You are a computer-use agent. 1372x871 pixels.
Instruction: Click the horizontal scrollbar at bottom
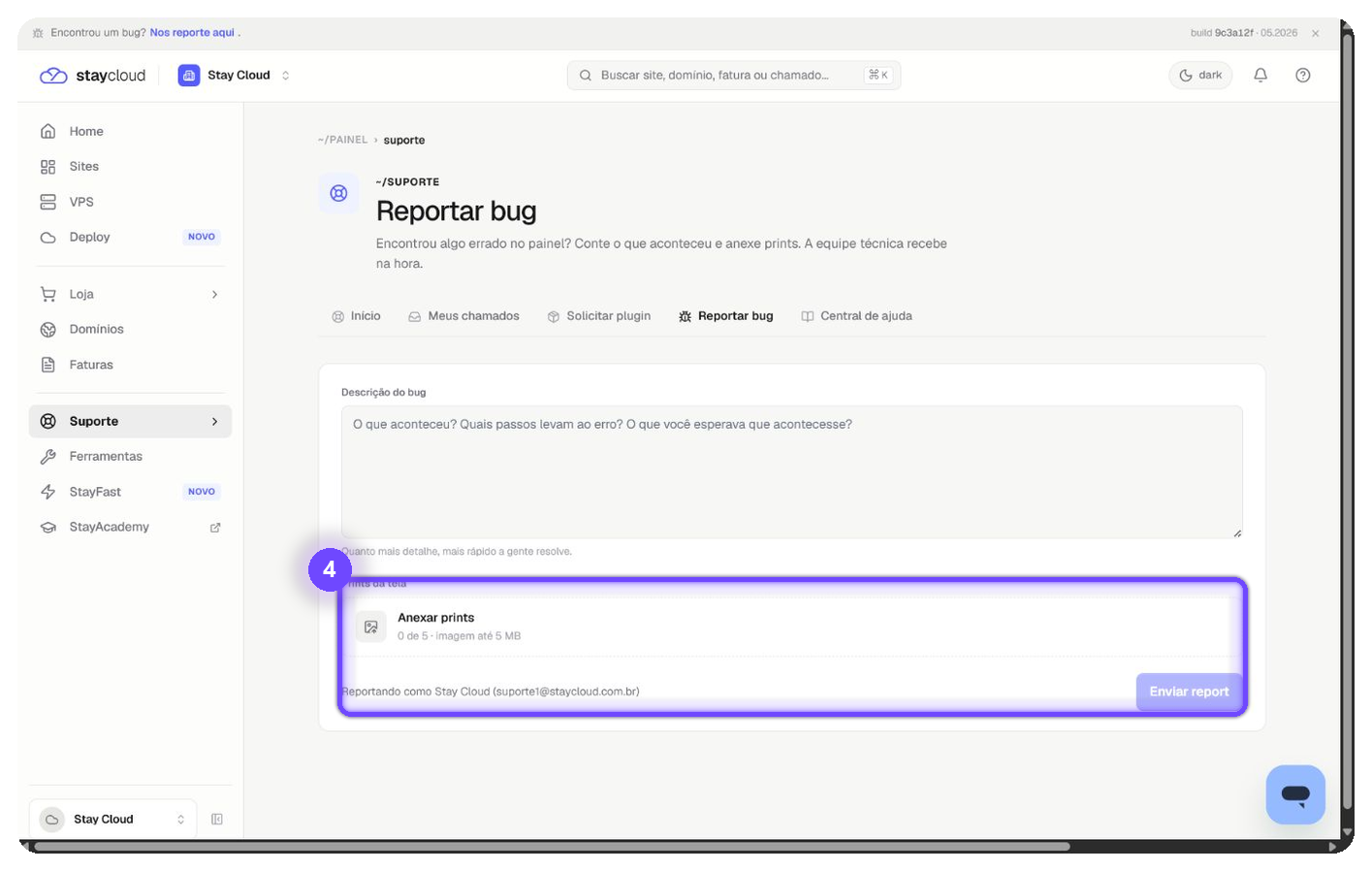[552, 847]
